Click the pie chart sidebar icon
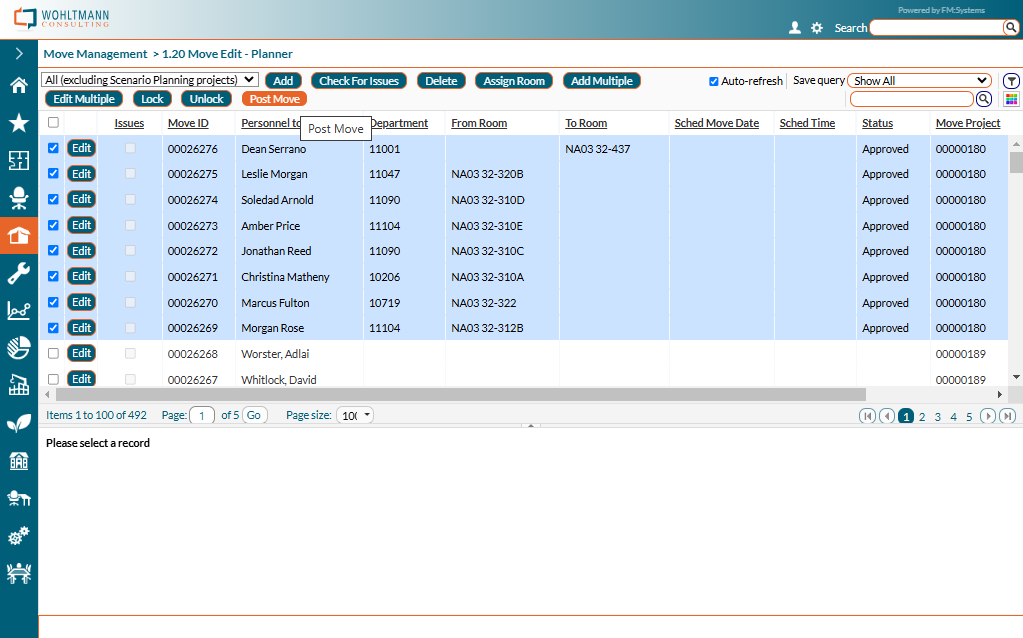This screenshot has width=1023, height=638. pyautogui.click(x=18, y=347)
